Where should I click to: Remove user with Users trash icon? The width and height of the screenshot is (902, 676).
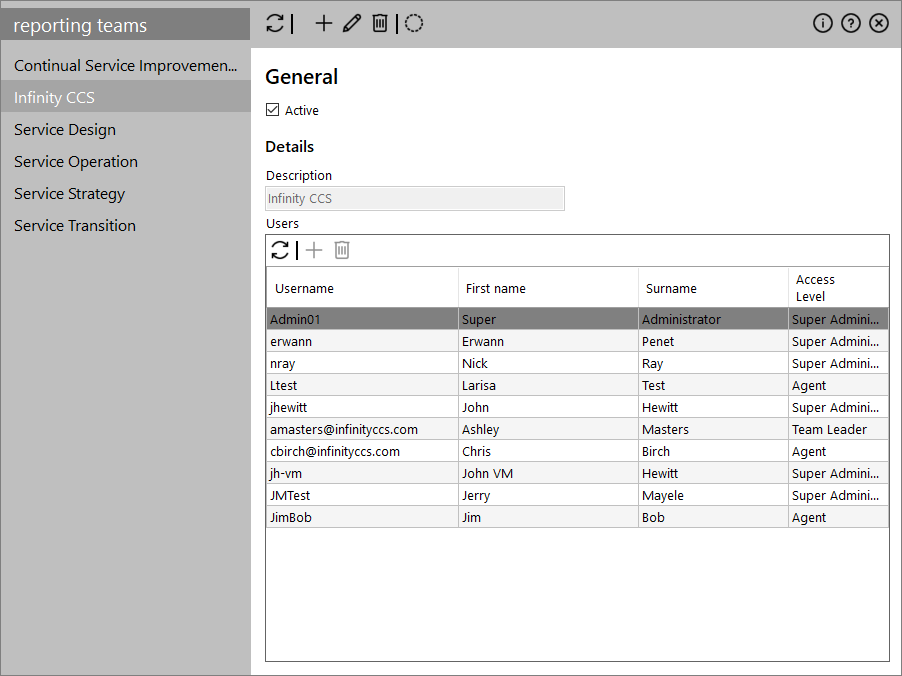[342, 250]
